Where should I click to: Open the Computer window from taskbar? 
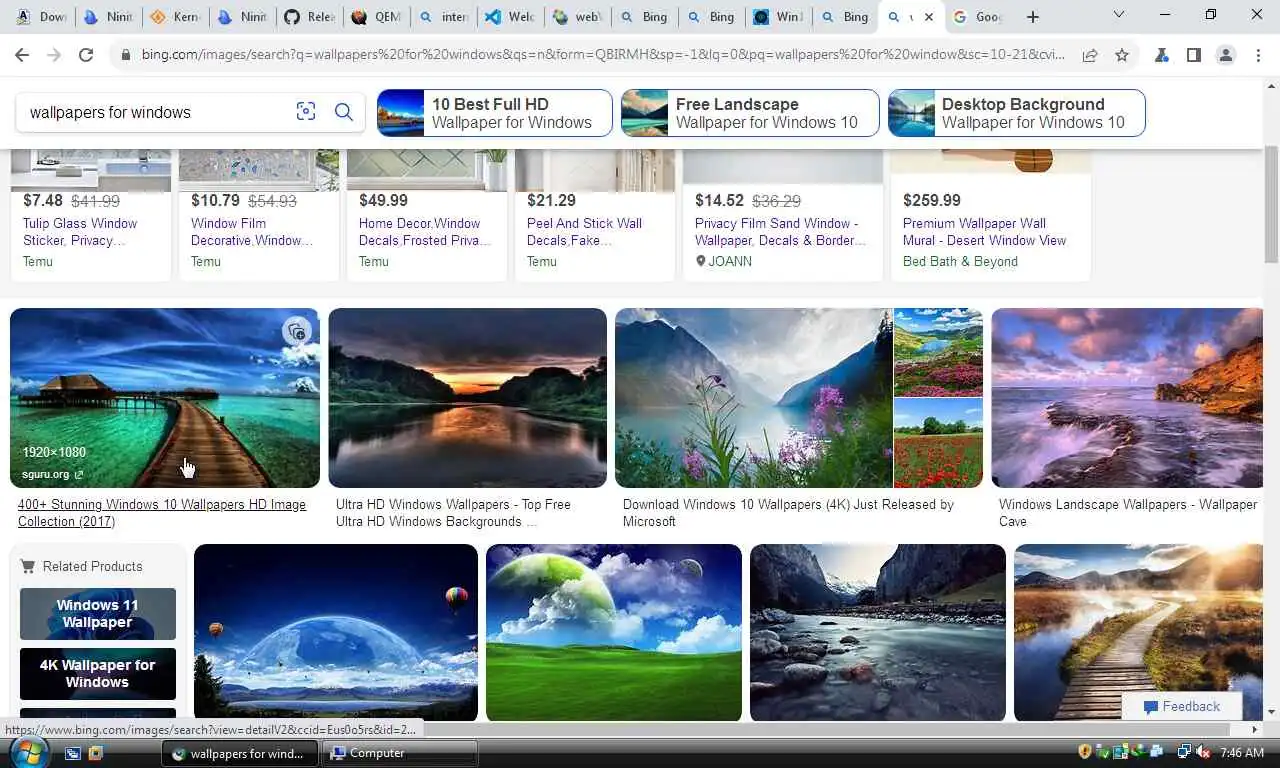coord(401,753)
